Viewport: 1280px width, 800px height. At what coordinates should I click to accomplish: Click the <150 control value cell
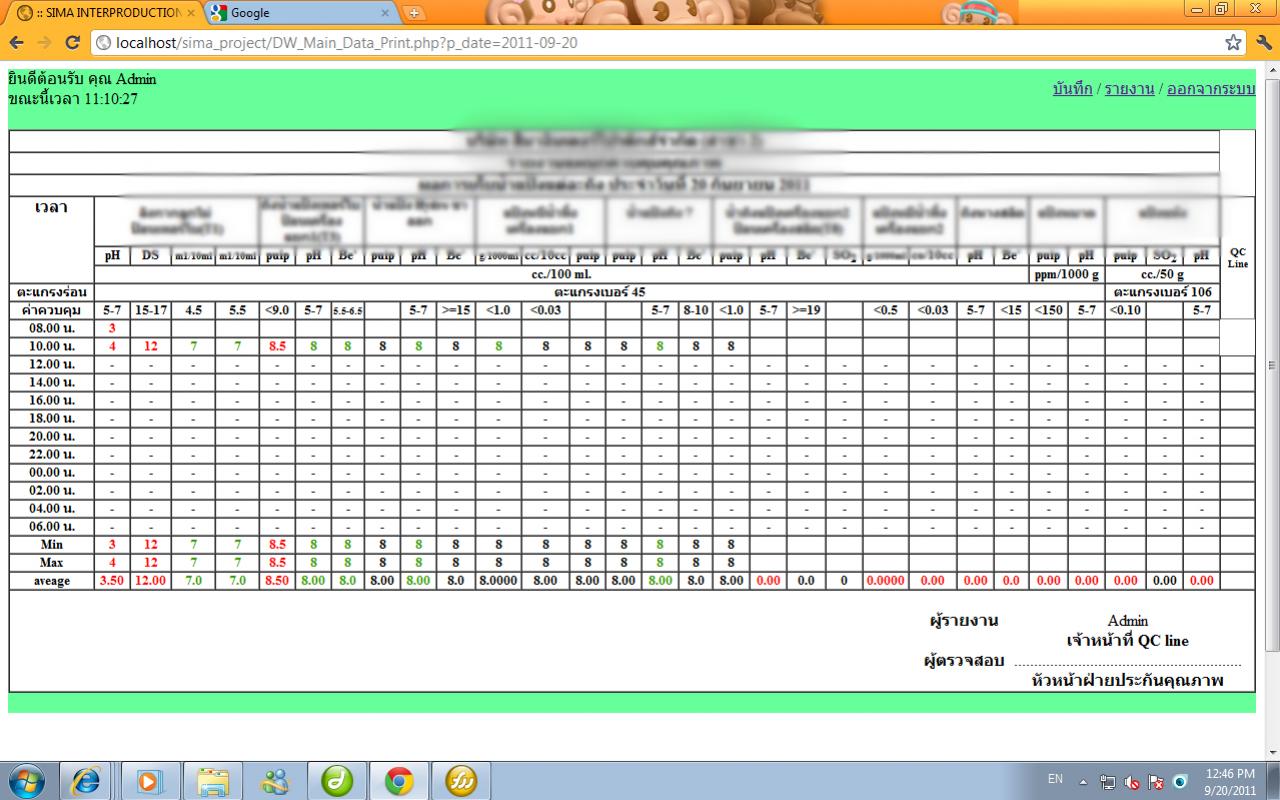pos(1048,310)
